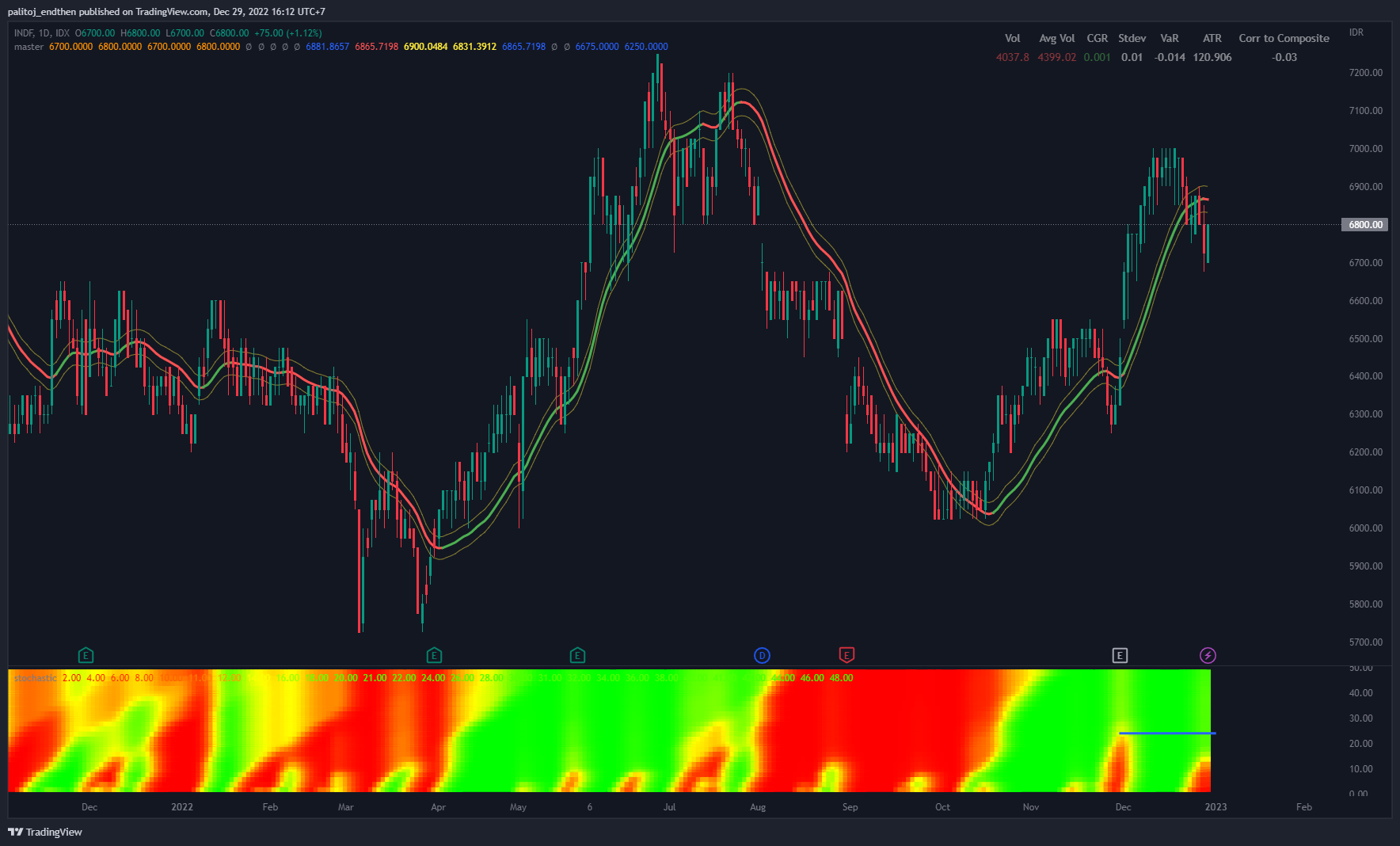Click the Jul label on the time axis
The image size is (1400, 846).
click(669, 807)
